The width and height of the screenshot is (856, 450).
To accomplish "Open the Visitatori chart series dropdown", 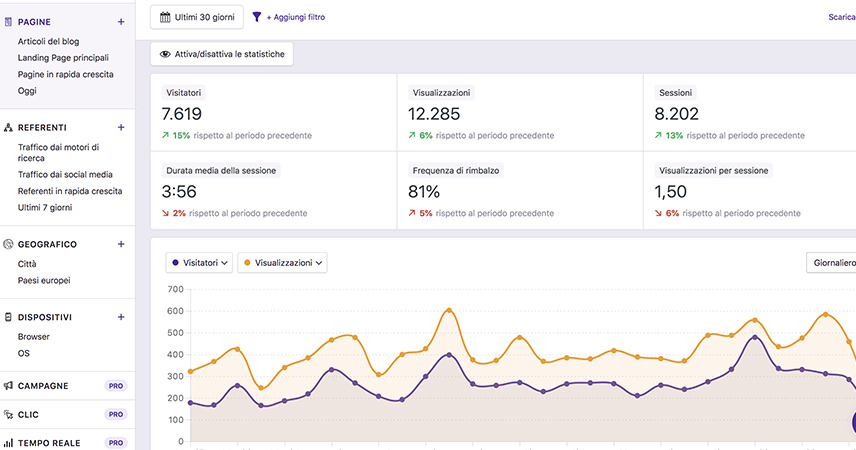I will (x=200, y=263).
